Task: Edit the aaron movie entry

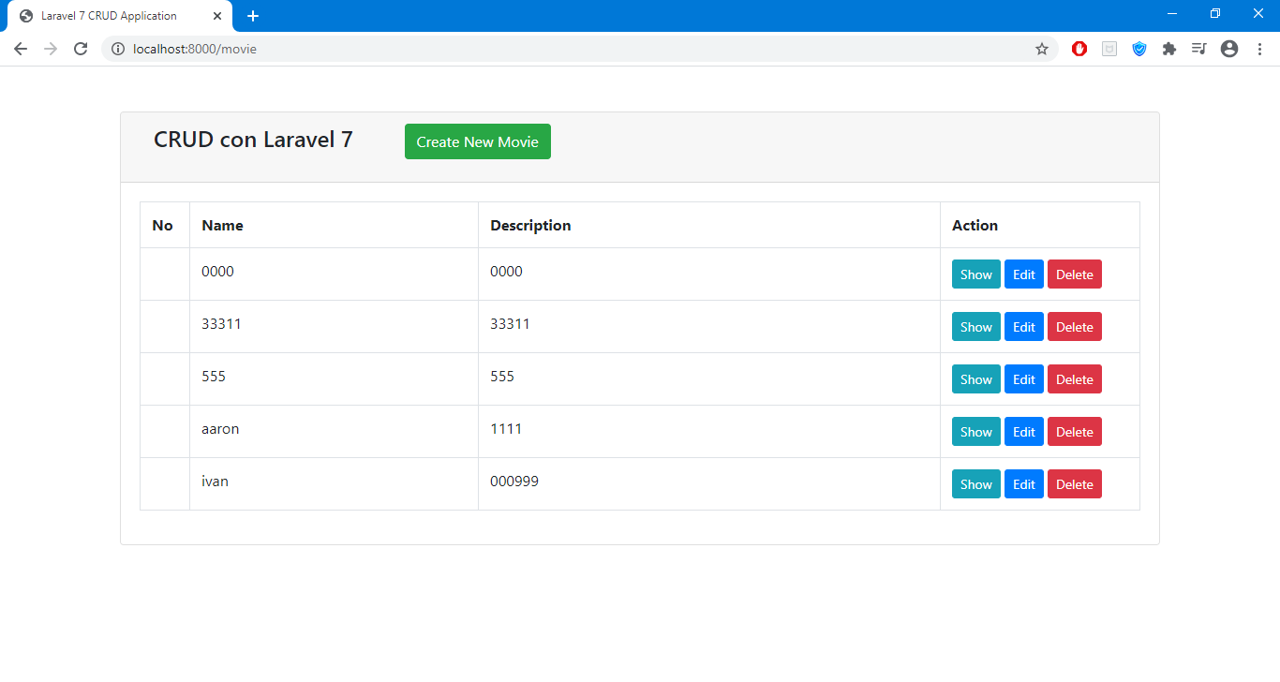Action: pyautogui.click(x=1023, y=432)
